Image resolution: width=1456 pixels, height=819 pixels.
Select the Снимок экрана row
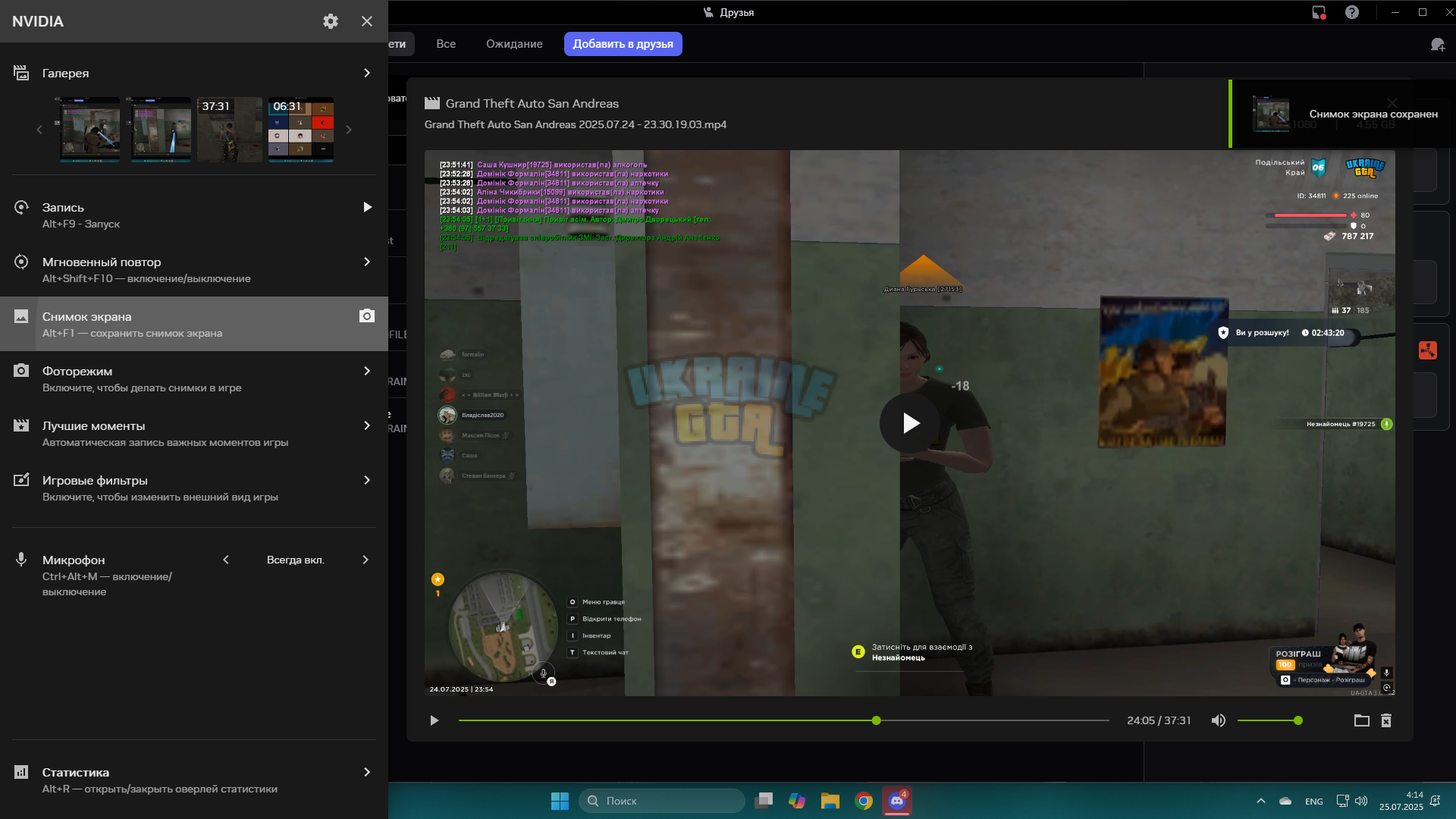click(194, 324)
